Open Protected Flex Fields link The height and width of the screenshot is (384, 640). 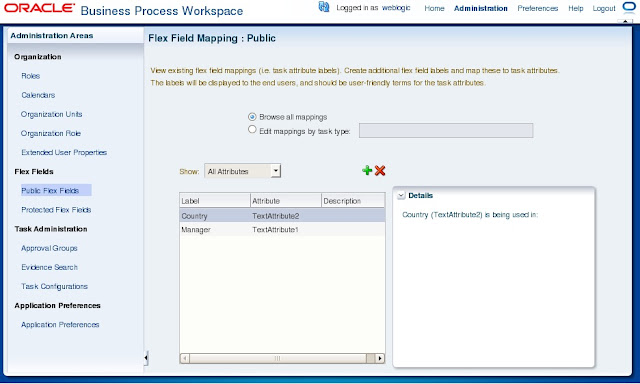(56, 210)
